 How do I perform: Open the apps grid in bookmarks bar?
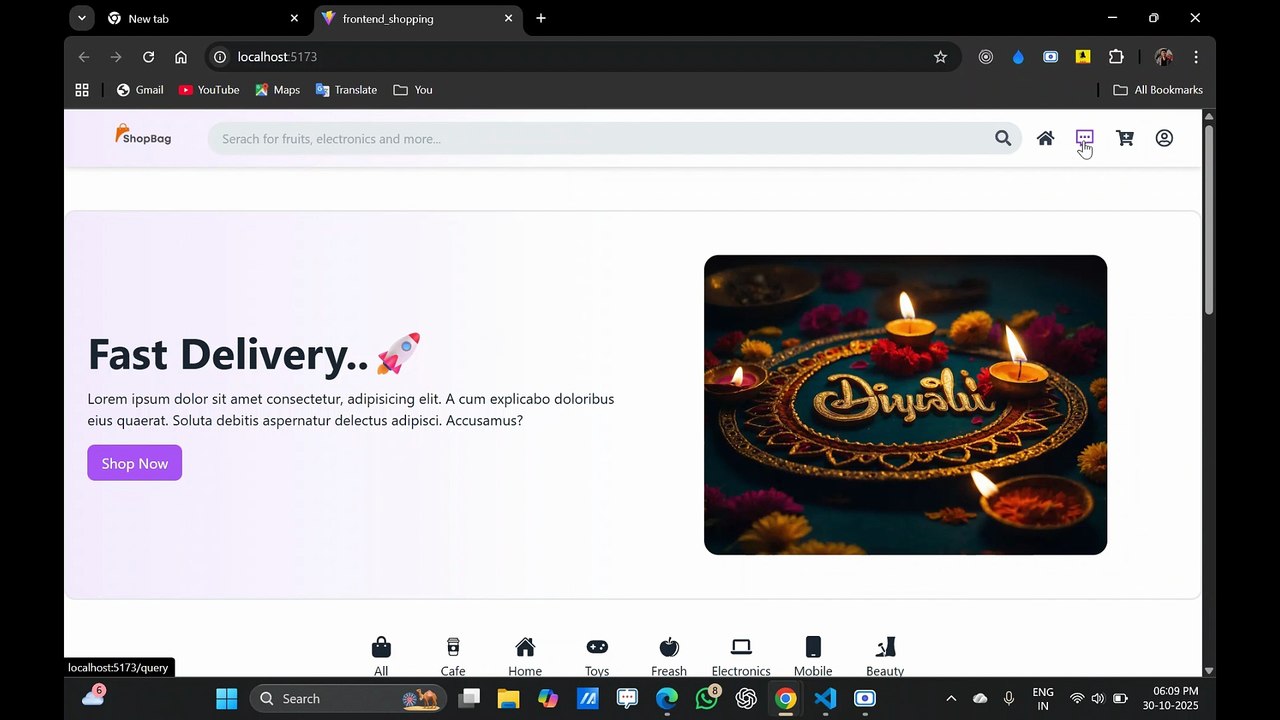click(x=82, y=90)
